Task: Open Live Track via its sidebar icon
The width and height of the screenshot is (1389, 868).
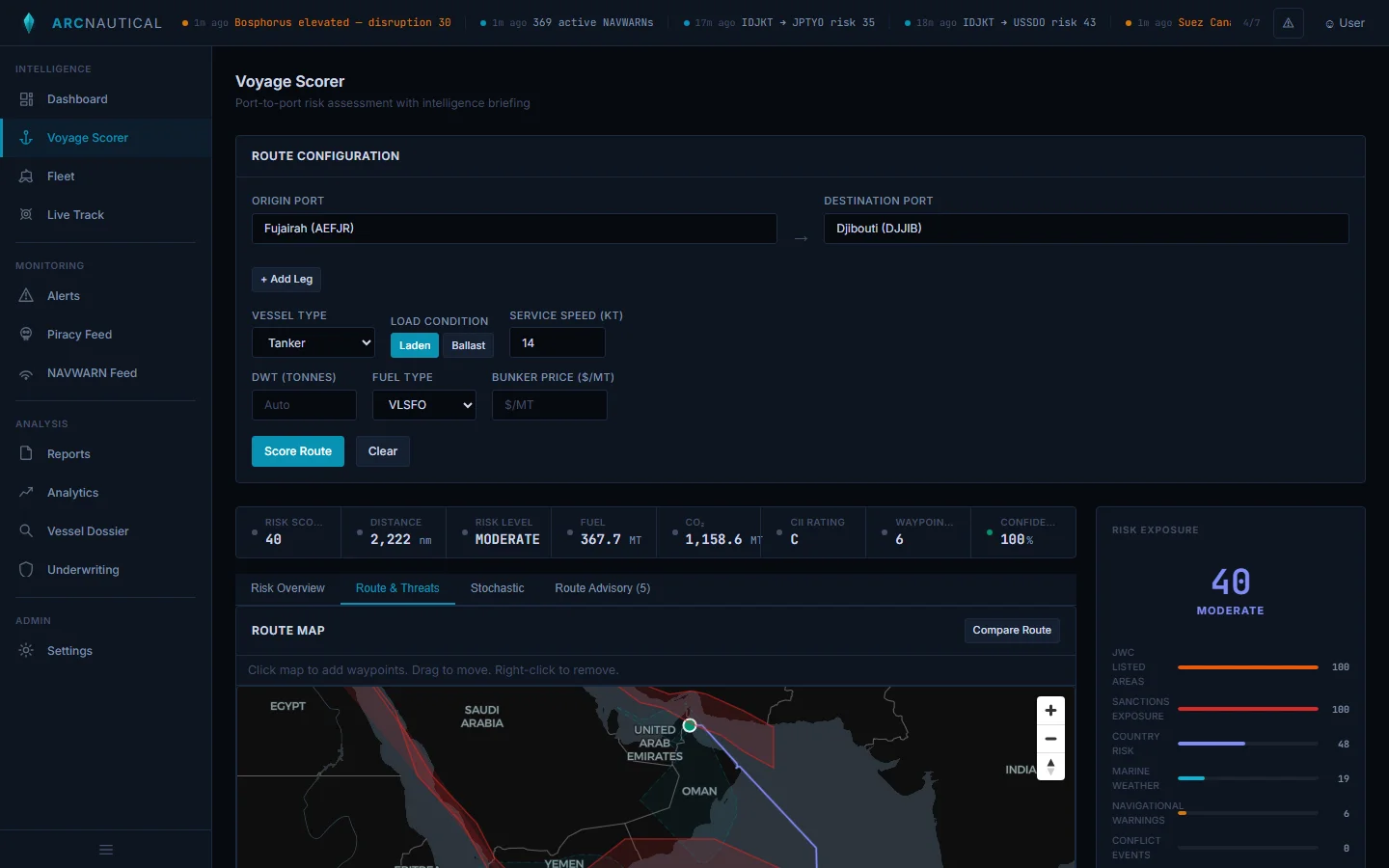Action: pyautogui.click(x=27, y=214)
